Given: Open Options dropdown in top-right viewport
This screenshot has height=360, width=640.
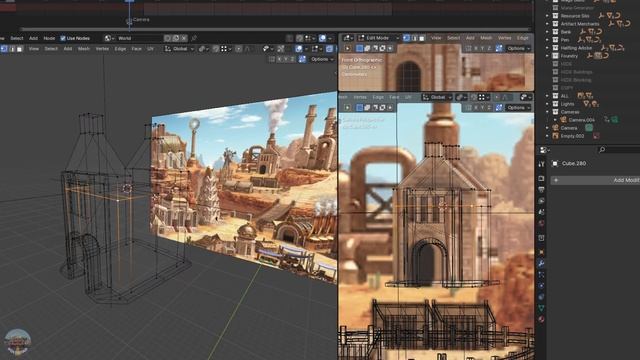Looking at the screenshot, I should (x=518, y=48).
